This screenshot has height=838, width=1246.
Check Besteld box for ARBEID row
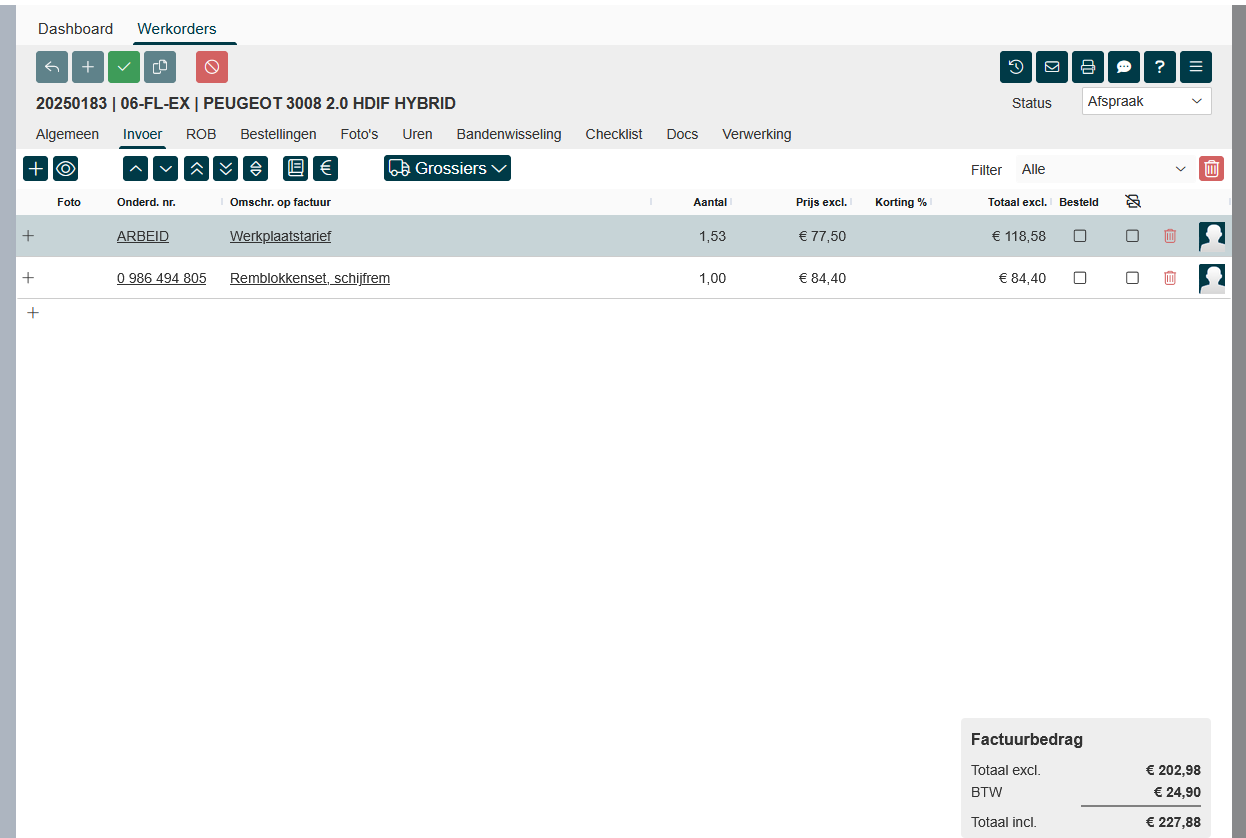pos(1079,236)
